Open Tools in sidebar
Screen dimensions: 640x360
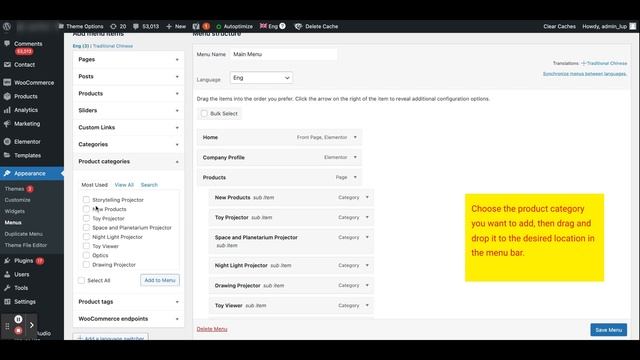click(x=21, y=288)
